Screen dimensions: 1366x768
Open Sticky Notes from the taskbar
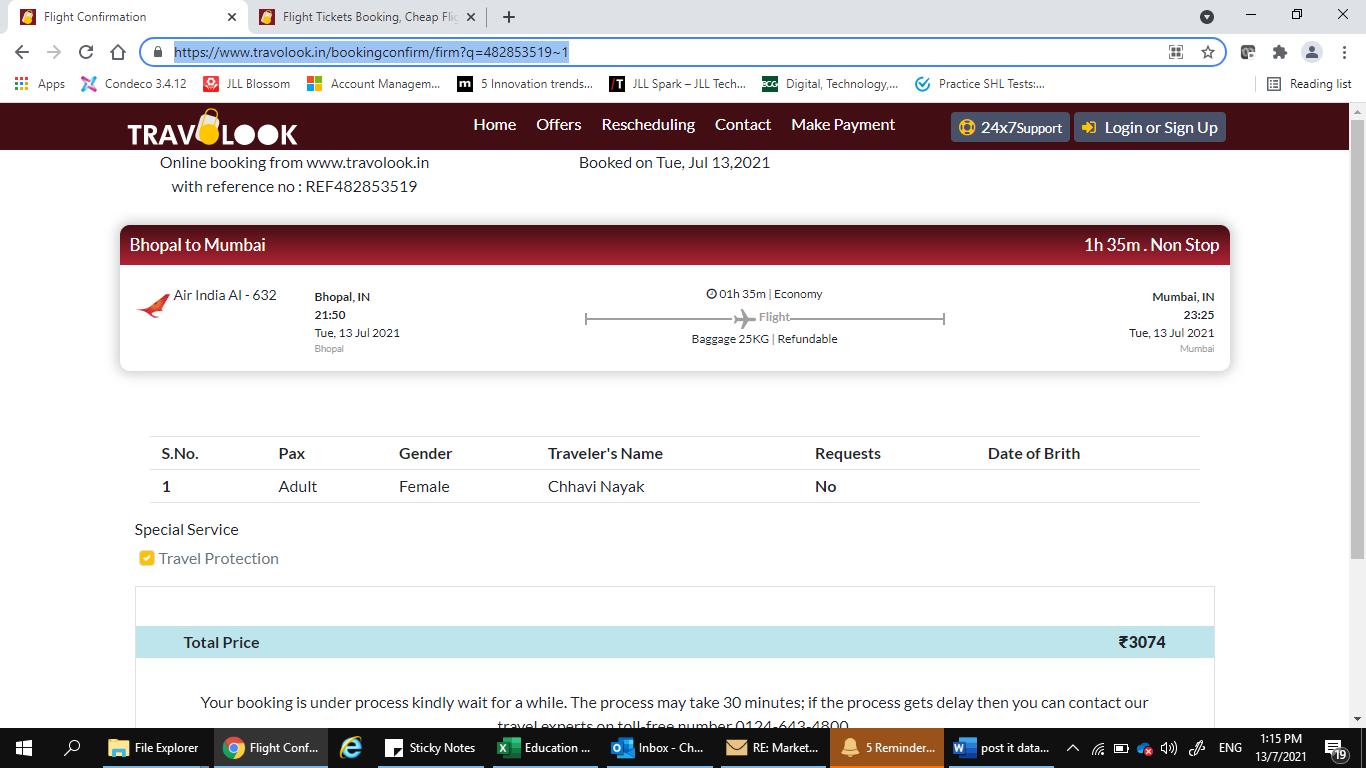point(430,747)
